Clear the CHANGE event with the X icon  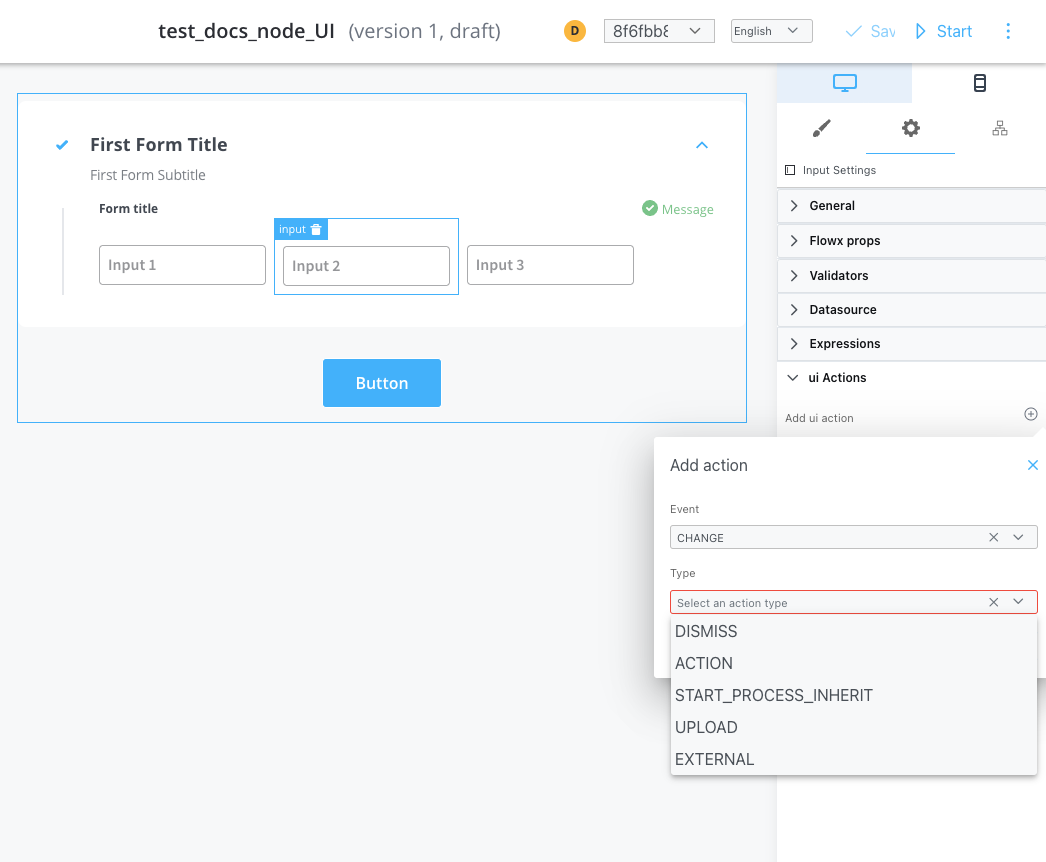click(993, 537)
